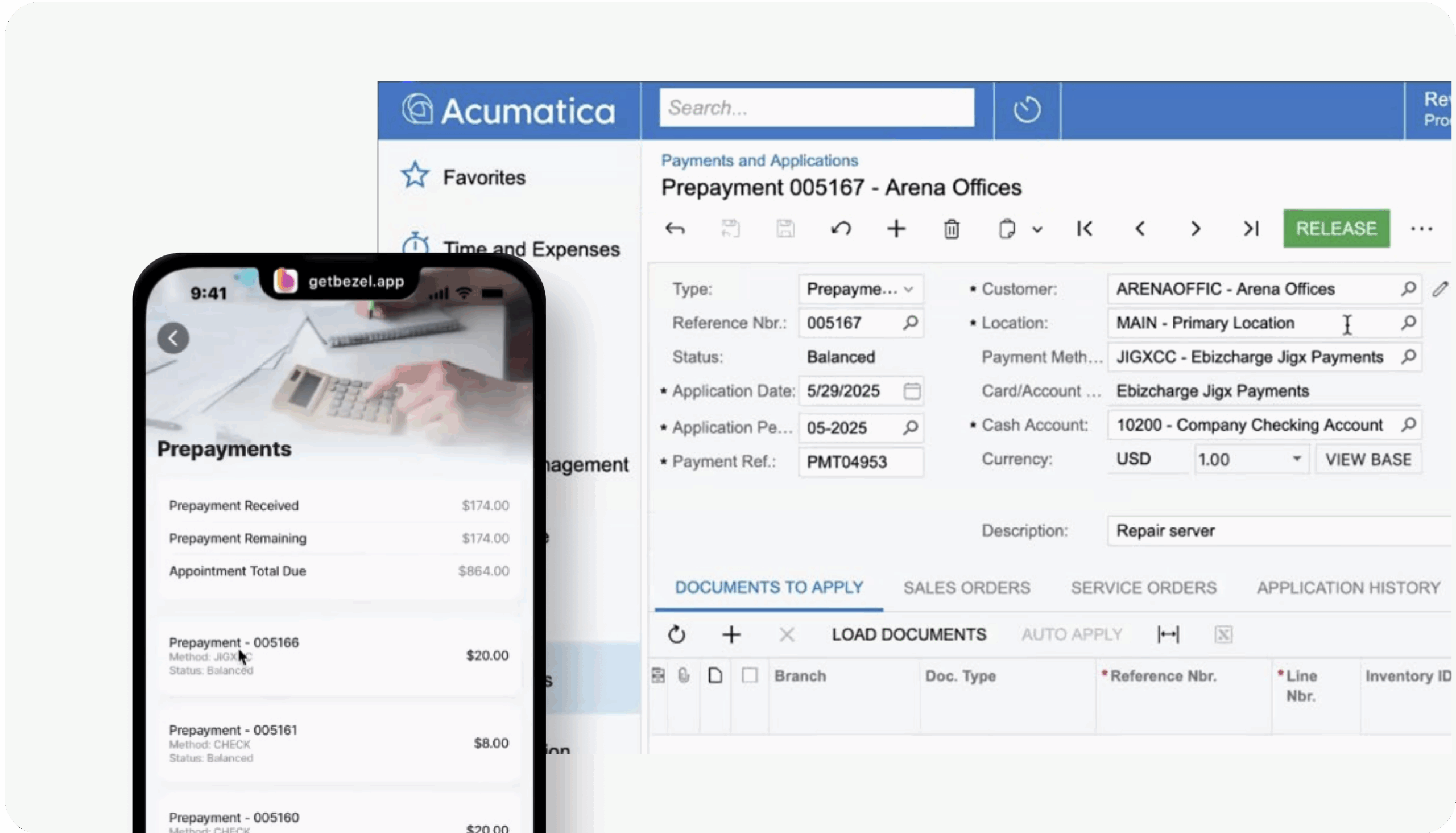Viewport: 1456px width, 833px height.
Task: Open Reference Nbr. lookup magnifier
Action: click(x=910, y=323)
